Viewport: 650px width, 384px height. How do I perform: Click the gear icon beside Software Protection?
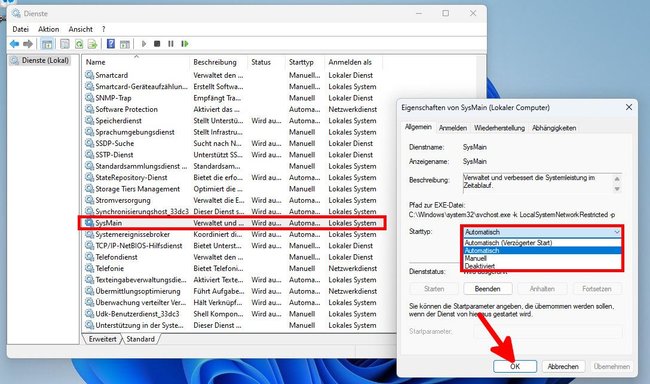click(x=89, y=109)
